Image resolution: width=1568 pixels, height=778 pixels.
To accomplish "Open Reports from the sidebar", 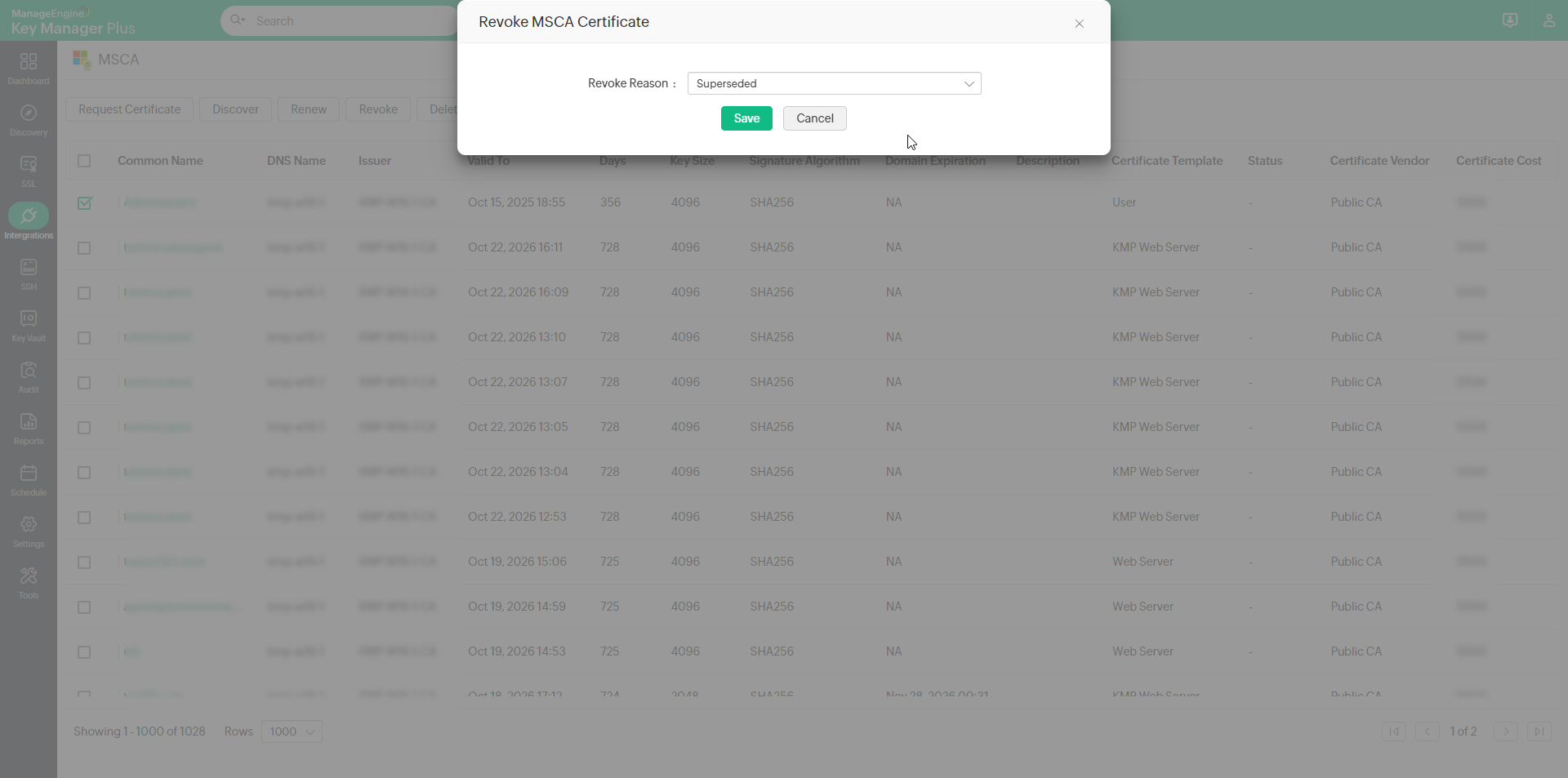I will [29, 429].
